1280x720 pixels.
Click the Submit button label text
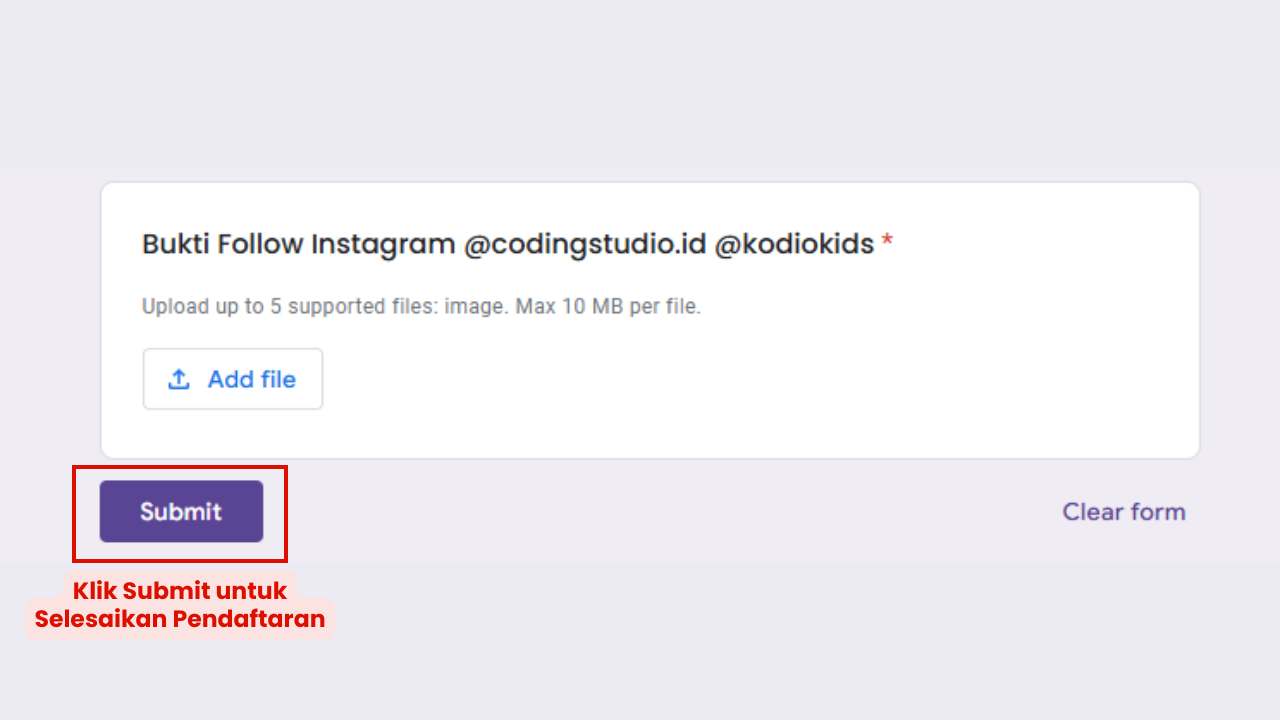click(x=180, y=511)
